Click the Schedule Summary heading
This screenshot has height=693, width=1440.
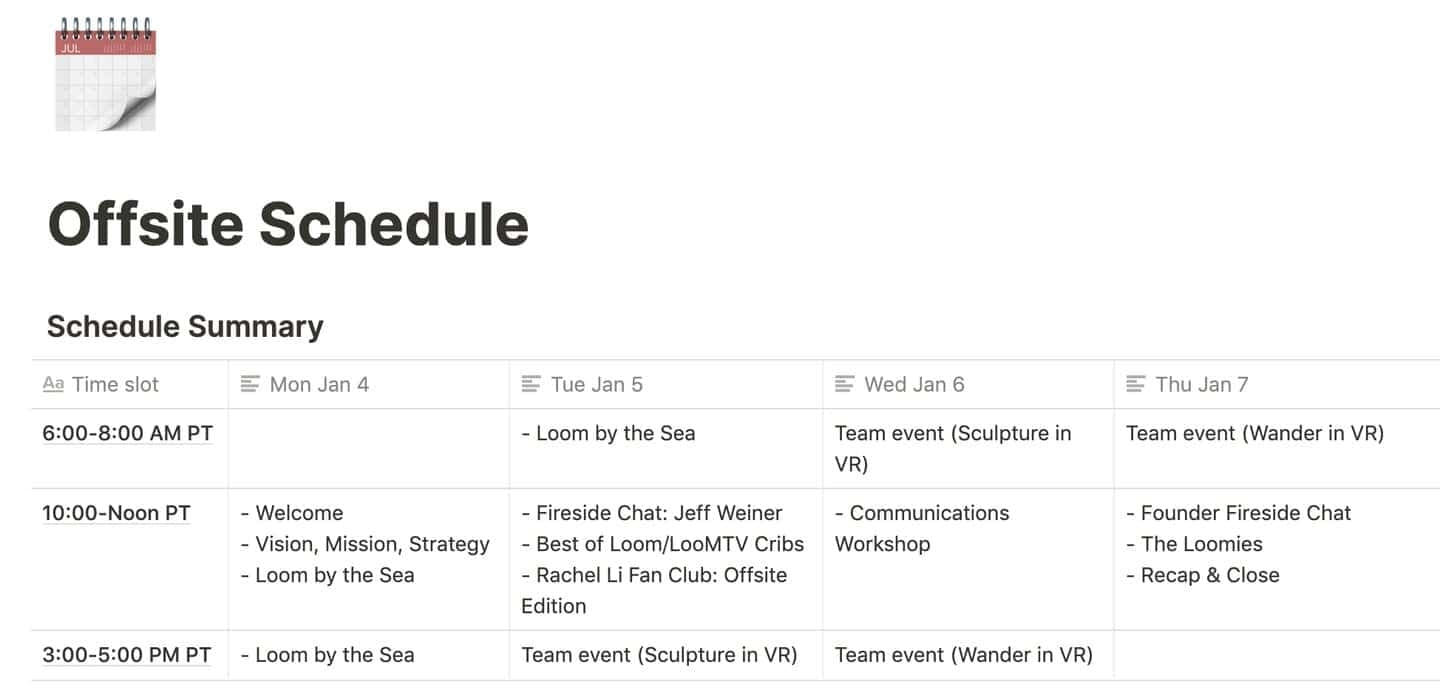click(x=185, y=327)
